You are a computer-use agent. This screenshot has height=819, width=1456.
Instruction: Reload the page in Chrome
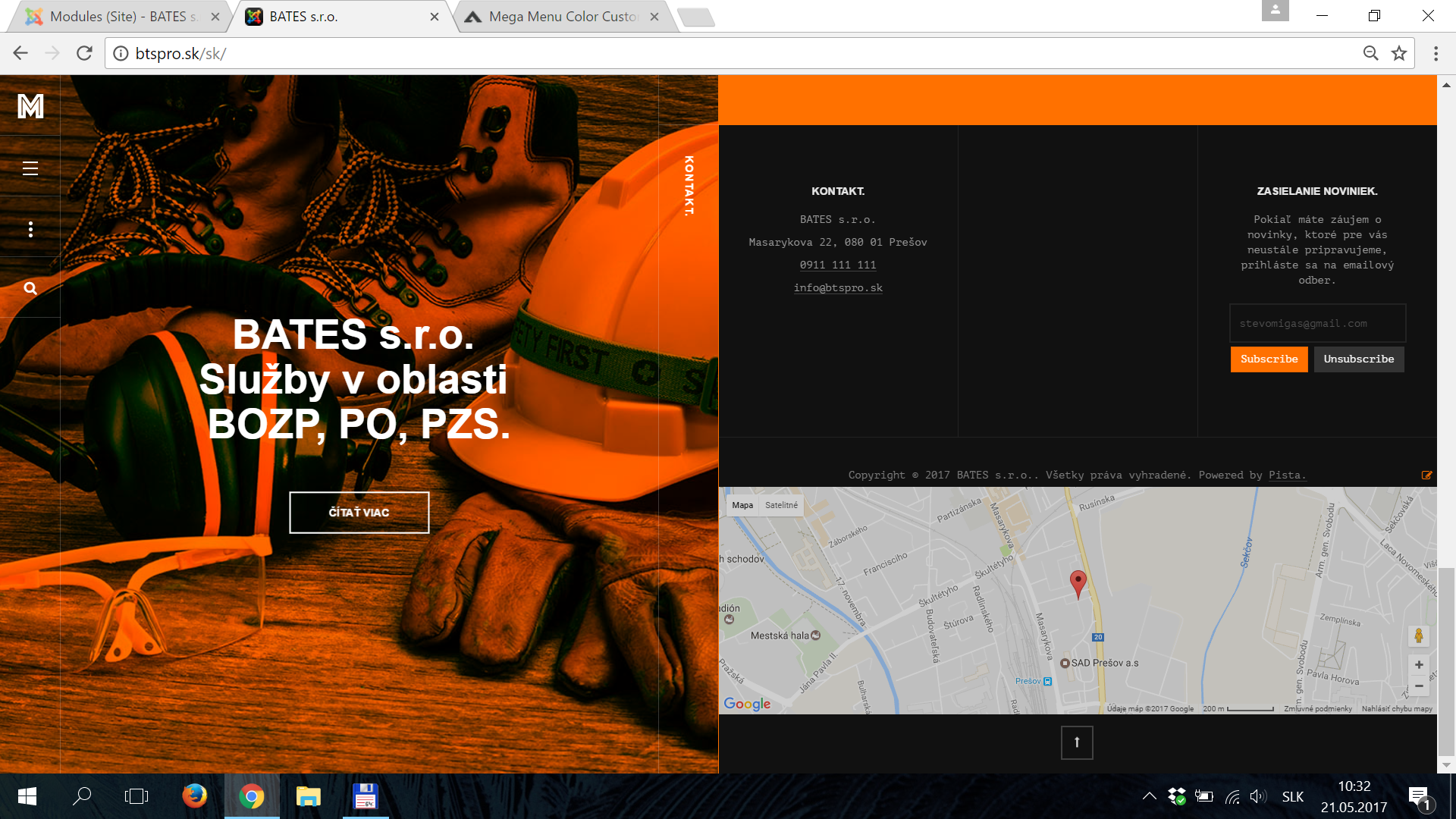pyautogui.click(x=84, y=53)
